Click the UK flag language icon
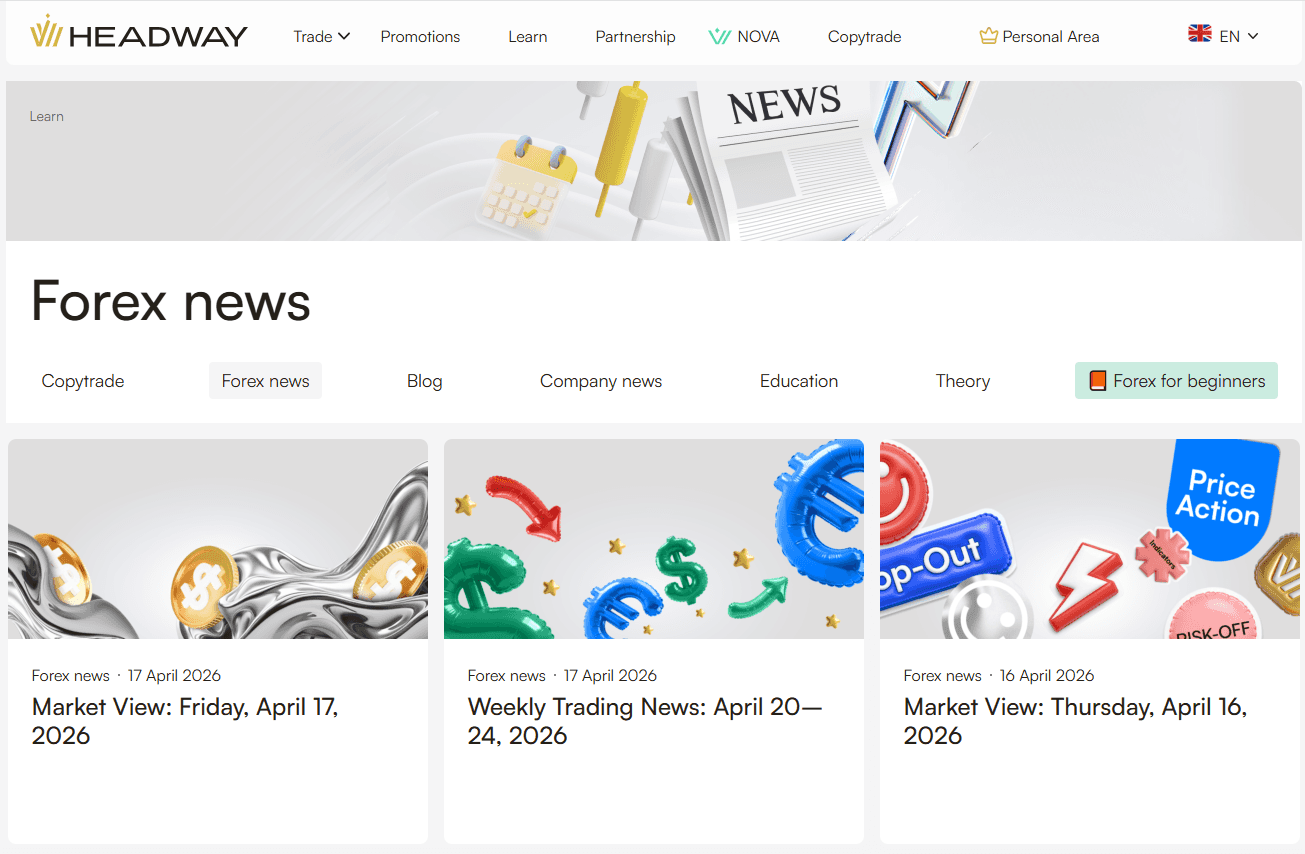Viewport: 1305px width, 854px height. pyautogui.click(x=1199, y=34)
